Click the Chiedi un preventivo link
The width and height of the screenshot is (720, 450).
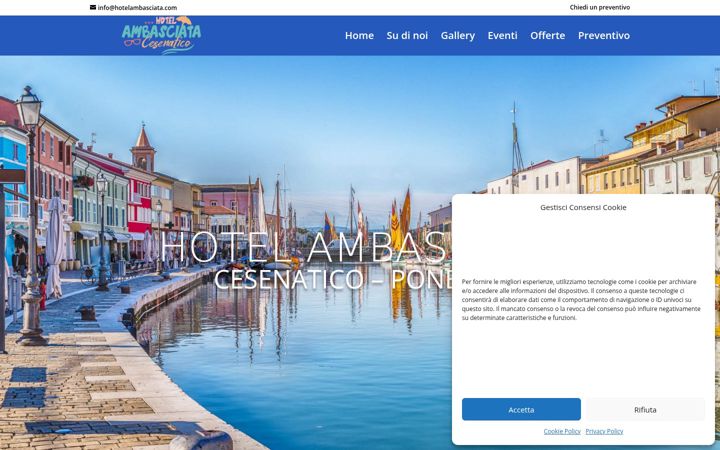coord(600,7)
